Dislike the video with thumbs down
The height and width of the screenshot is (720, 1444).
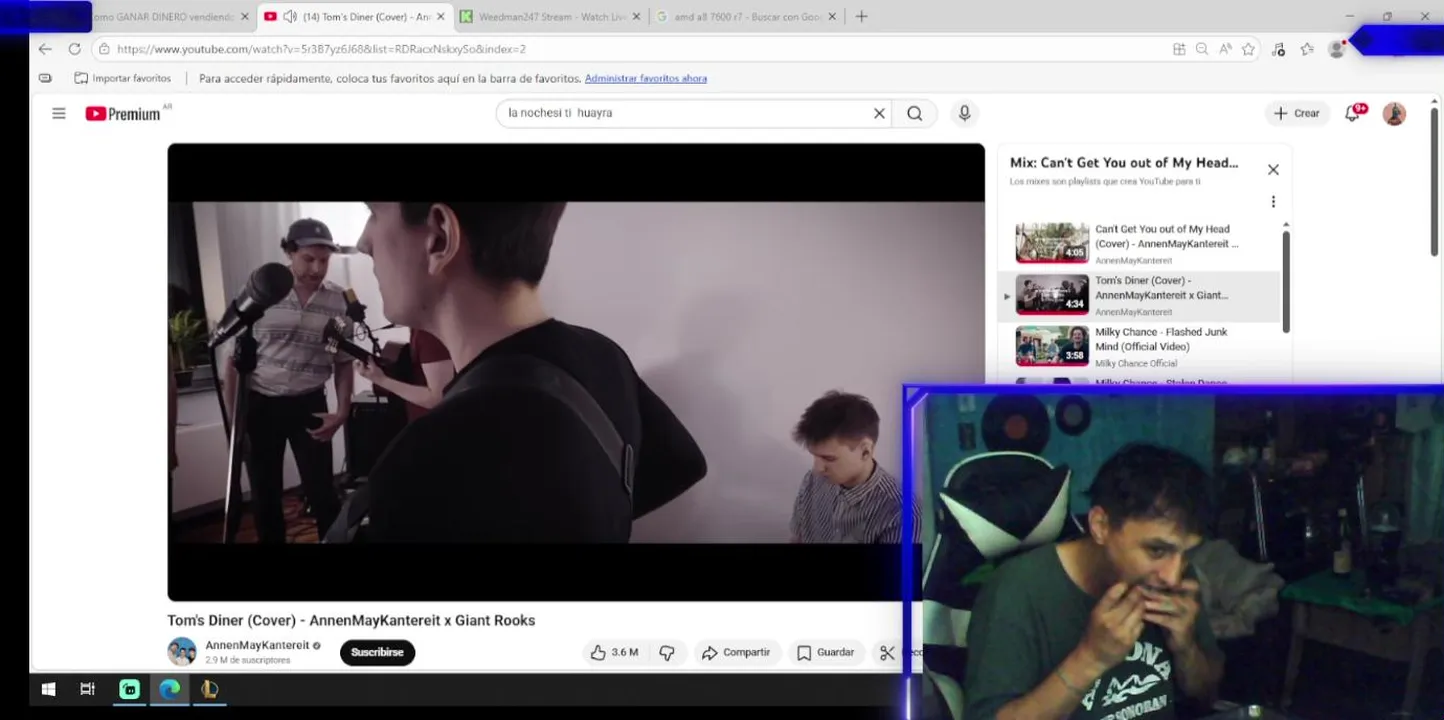click(x=667, y=653)
